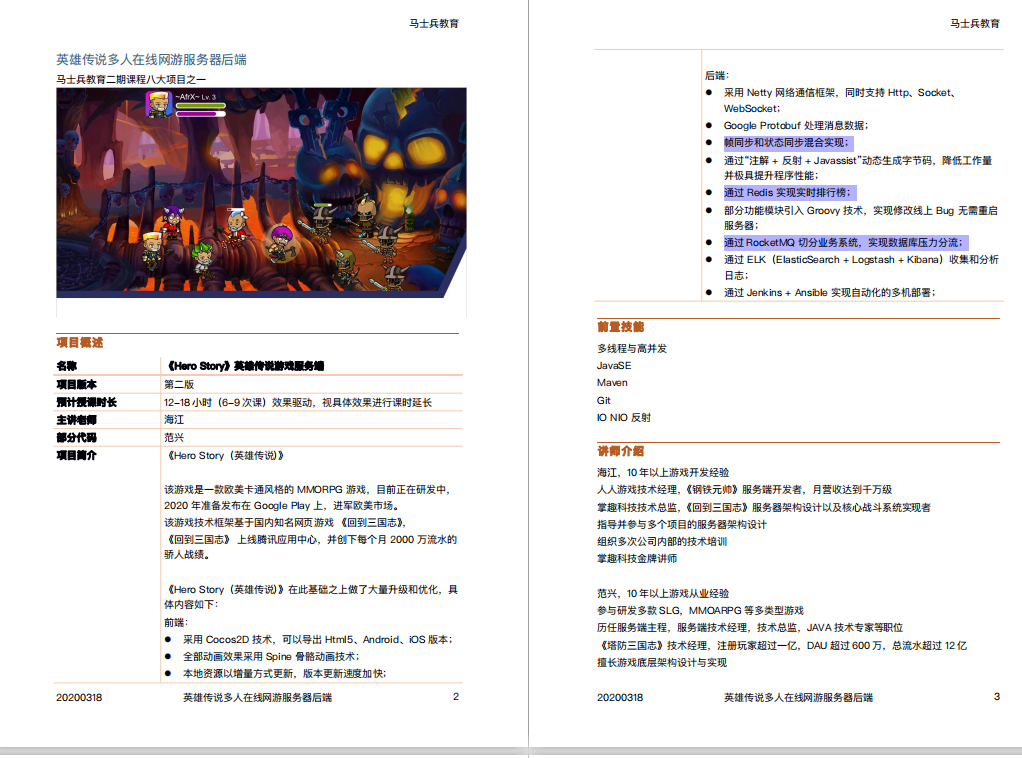Click the 海江 instructor cell in the table
1022x758 pixels.
(174, 420)
